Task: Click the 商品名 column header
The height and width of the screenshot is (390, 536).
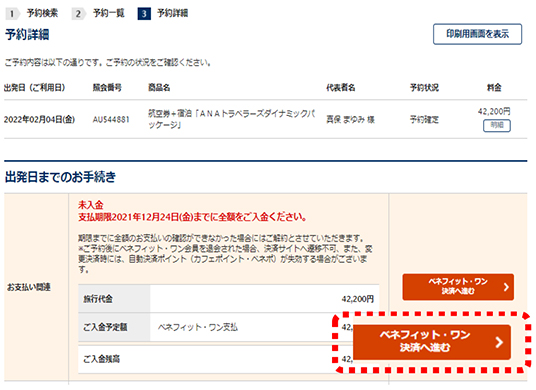Action: (x=159, y=88)
